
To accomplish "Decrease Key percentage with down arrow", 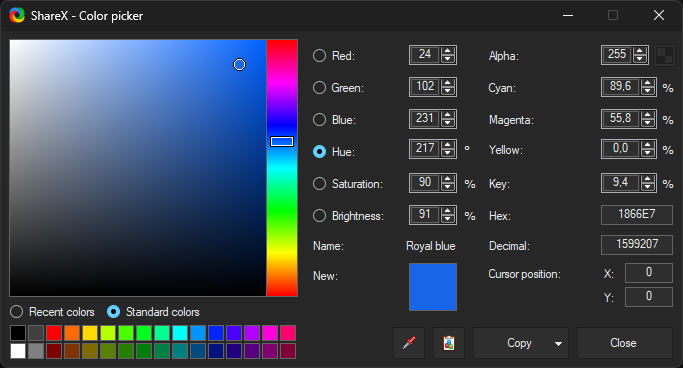I will pos(648,186).
